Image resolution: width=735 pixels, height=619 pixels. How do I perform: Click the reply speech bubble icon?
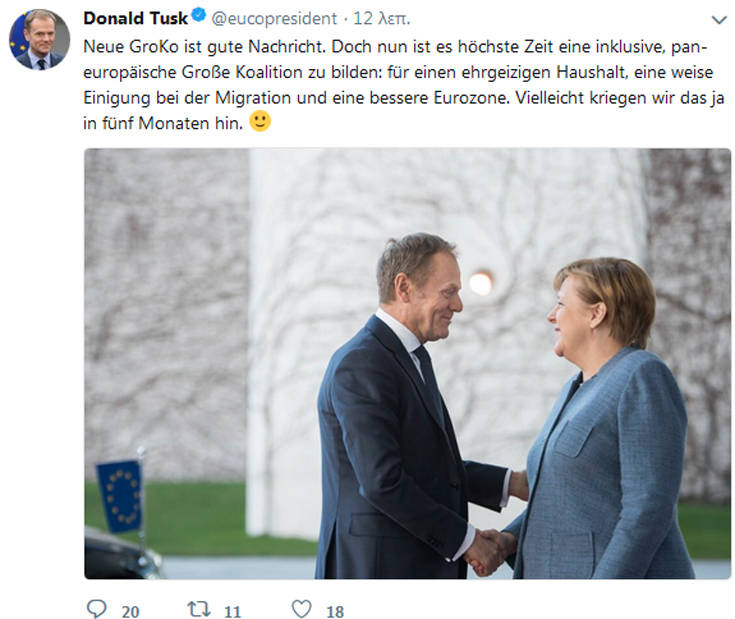point(96,608)
